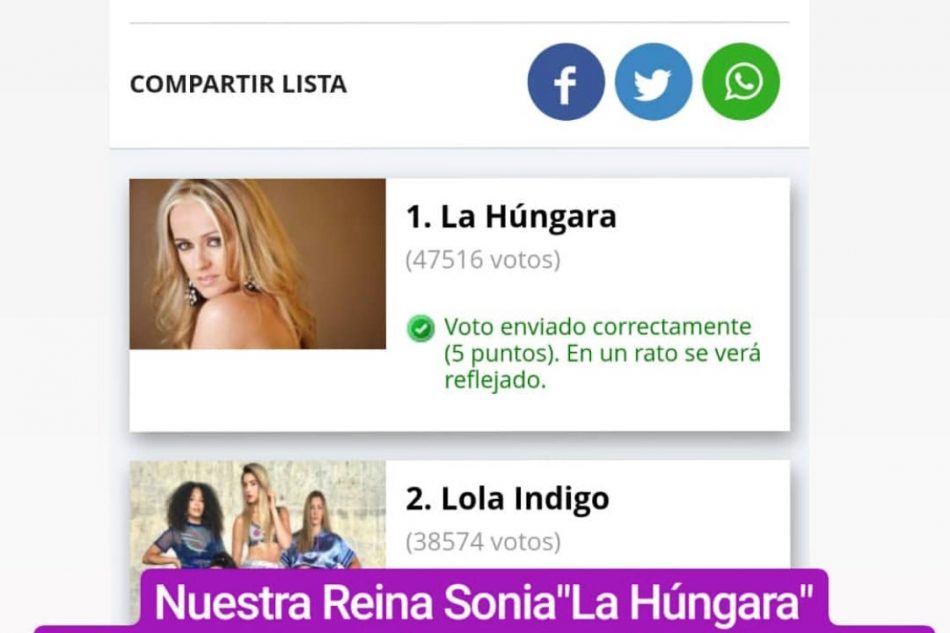Open the "1. La Húngara" entry title

click(x=511, y=216)
